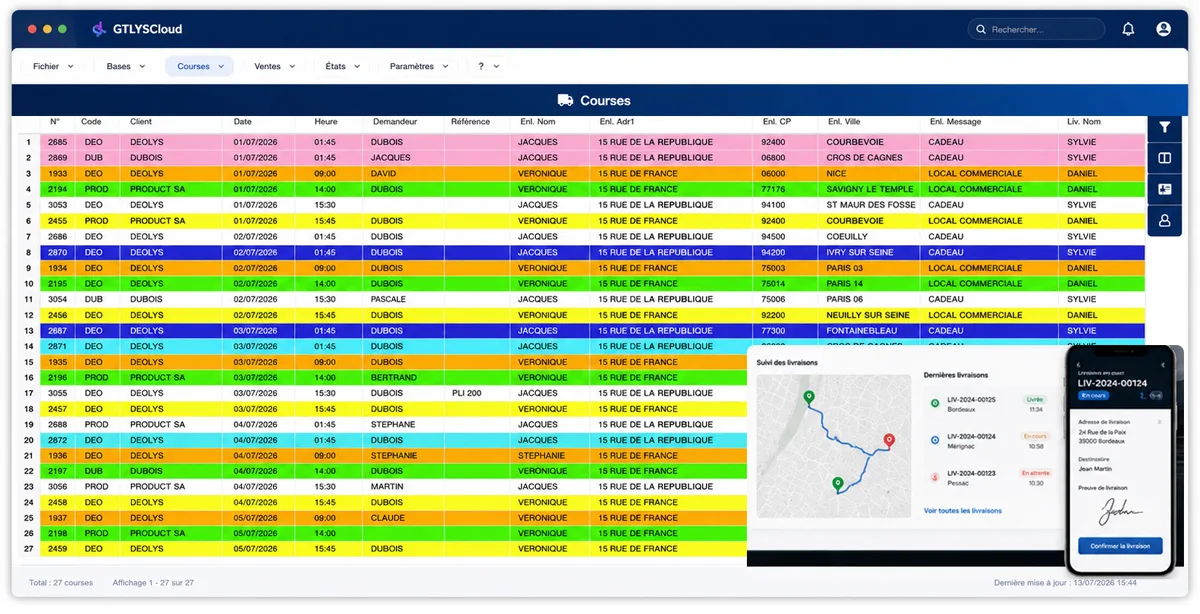Sort by the N° column header
The image size is (1200, 614).
tap(56, 122)
